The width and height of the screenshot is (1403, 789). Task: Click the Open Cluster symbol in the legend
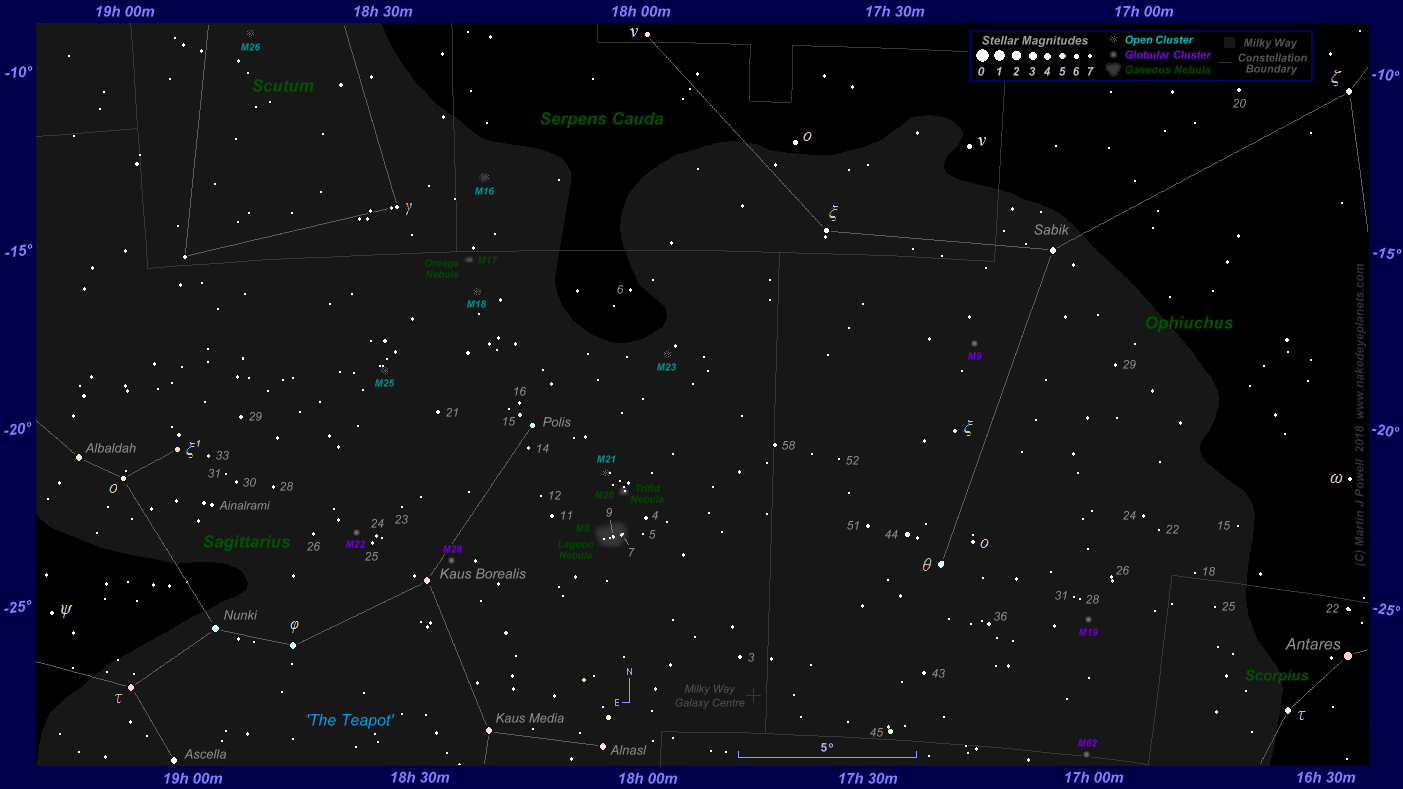pyautogui.click(x=1113, y=40)
